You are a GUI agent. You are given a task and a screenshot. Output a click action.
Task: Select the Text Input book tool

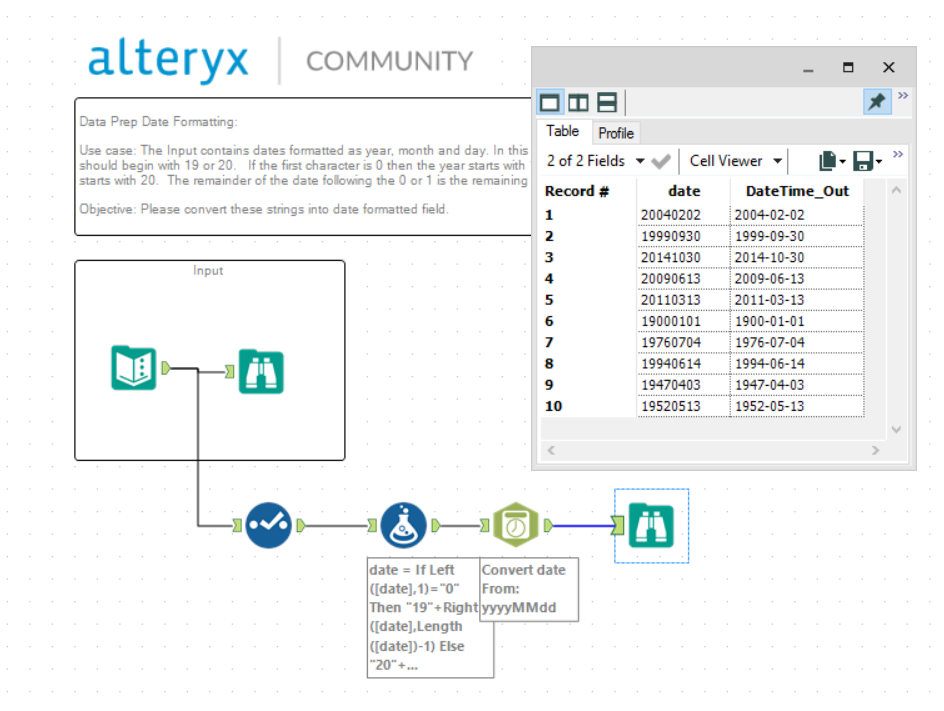click(x=134, y=368)
